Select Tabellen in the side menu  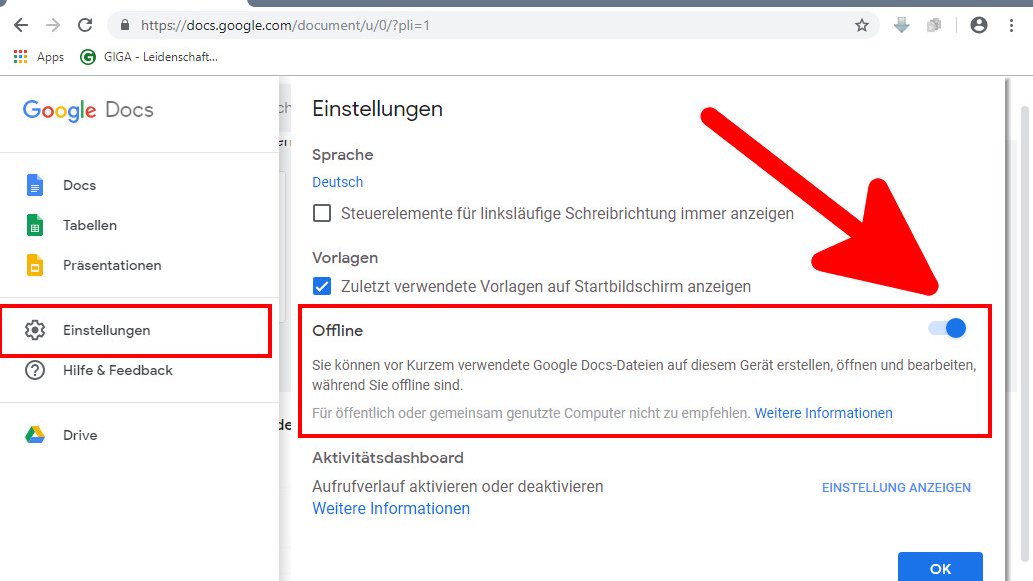coord(90,225)
